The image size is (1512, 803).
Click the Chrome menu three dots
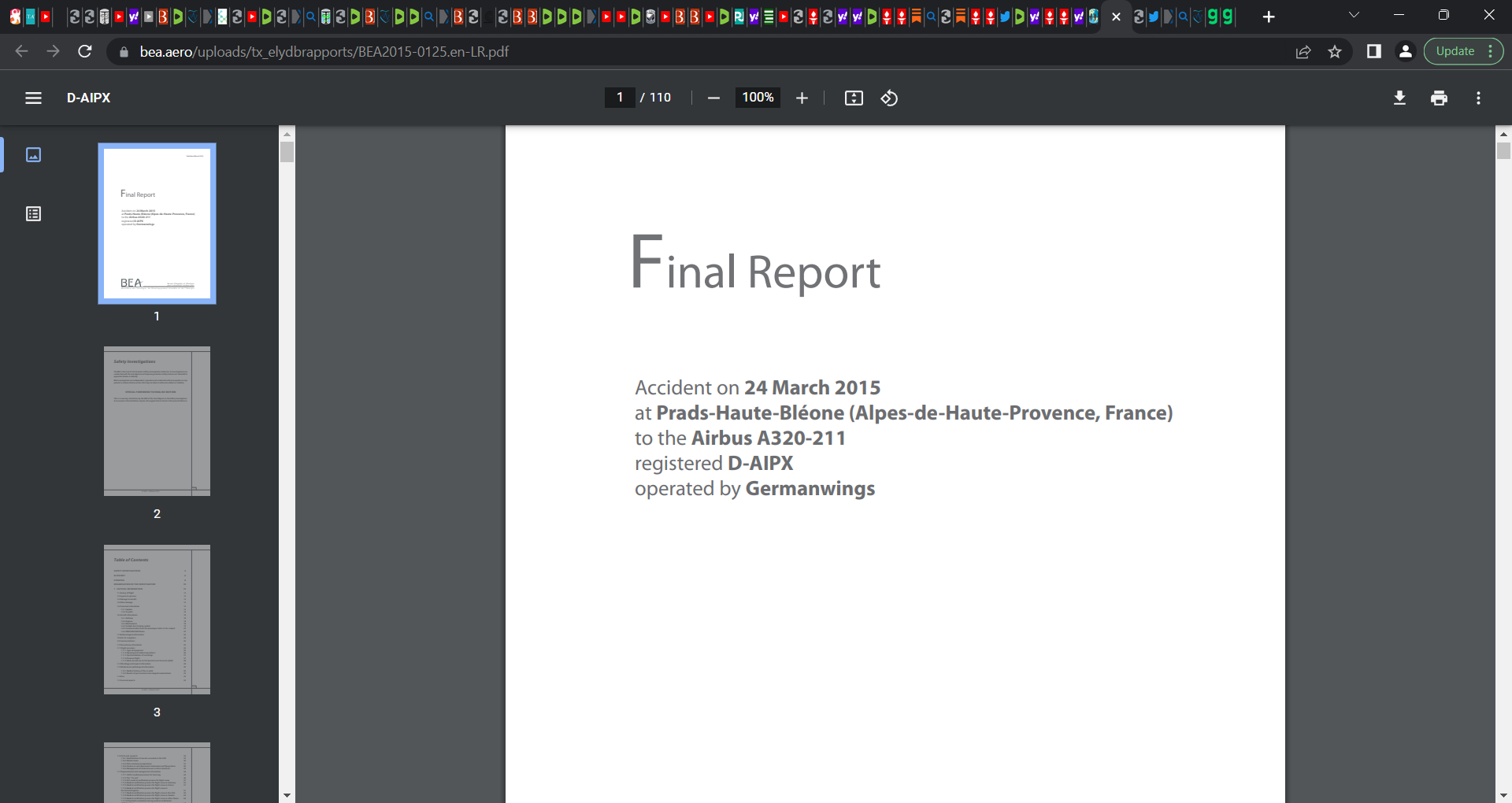pyautogui.click(x=1491, y=51)
